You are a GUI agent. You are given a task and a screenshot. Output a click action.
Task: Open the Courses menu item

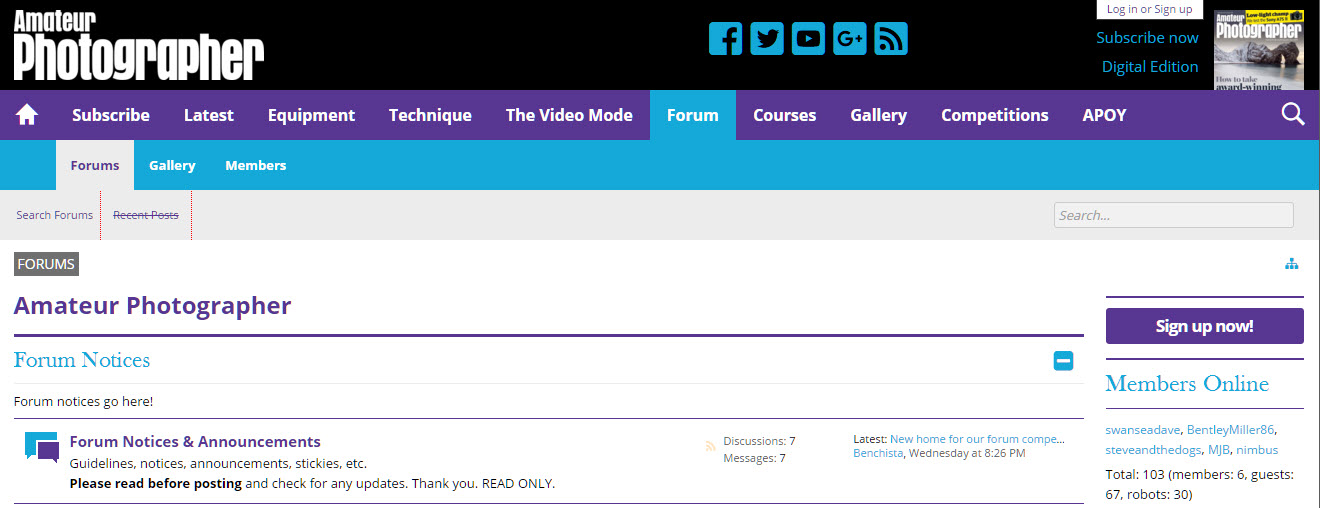click(x=785, y=115)
